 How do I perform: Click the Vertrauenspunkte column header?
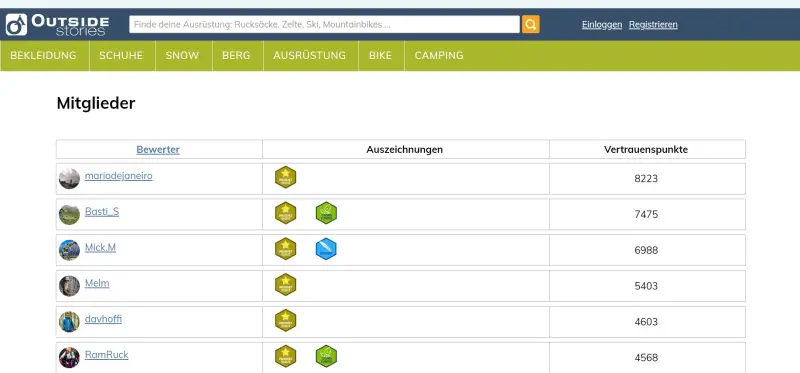coord(646,150)
